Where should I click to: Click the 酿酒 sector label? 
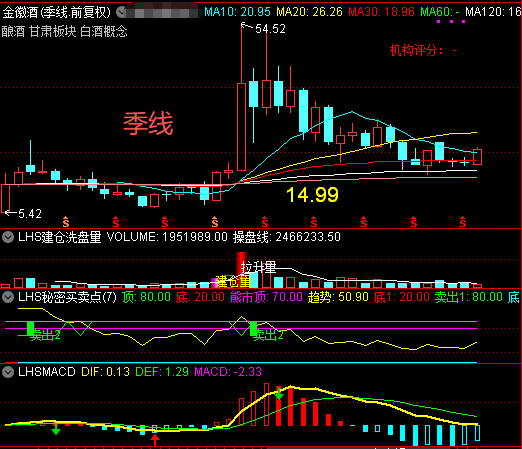13,32
